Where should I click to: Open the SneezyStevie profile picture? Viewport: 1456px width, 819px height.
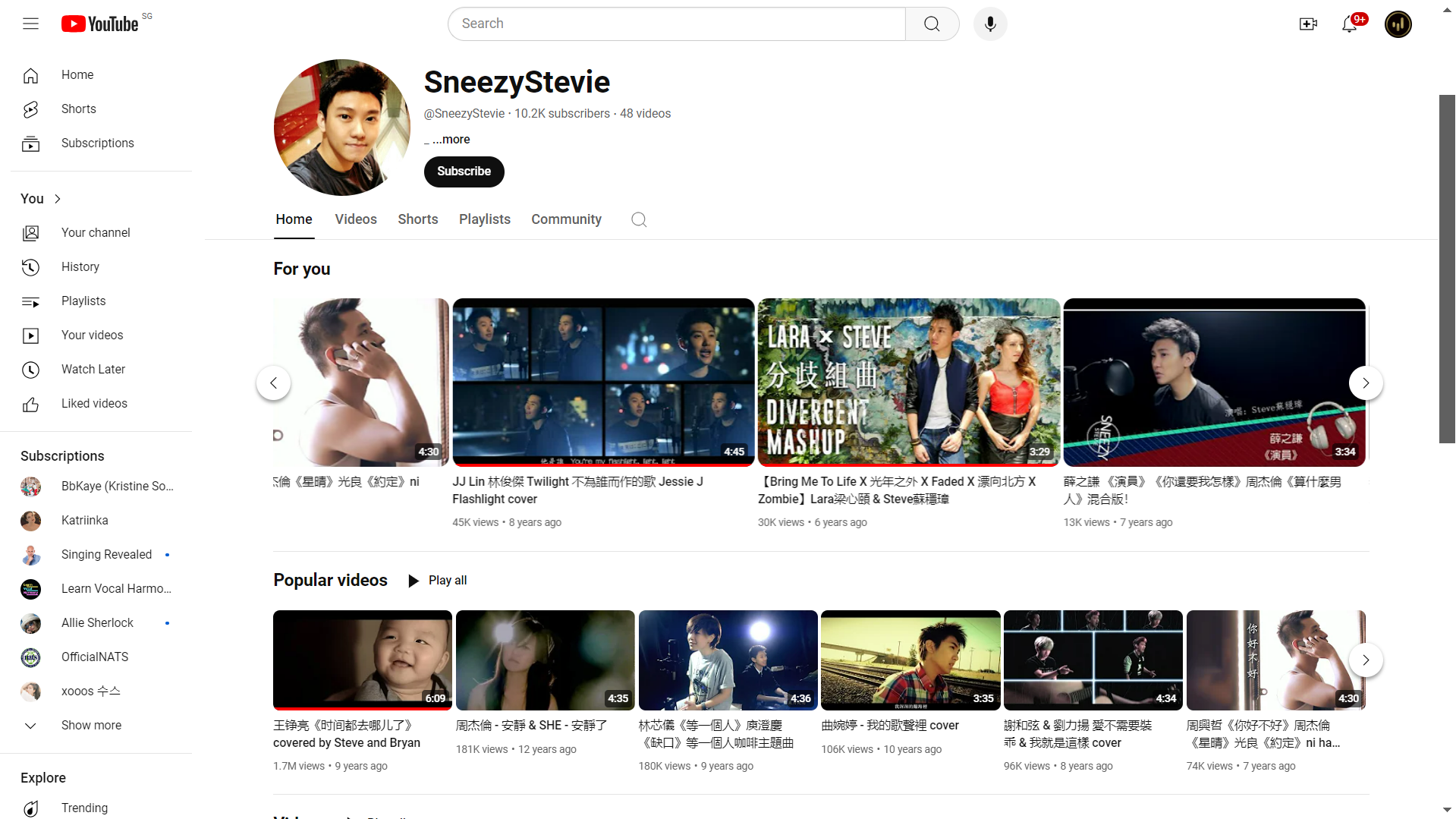coord(341,128)
